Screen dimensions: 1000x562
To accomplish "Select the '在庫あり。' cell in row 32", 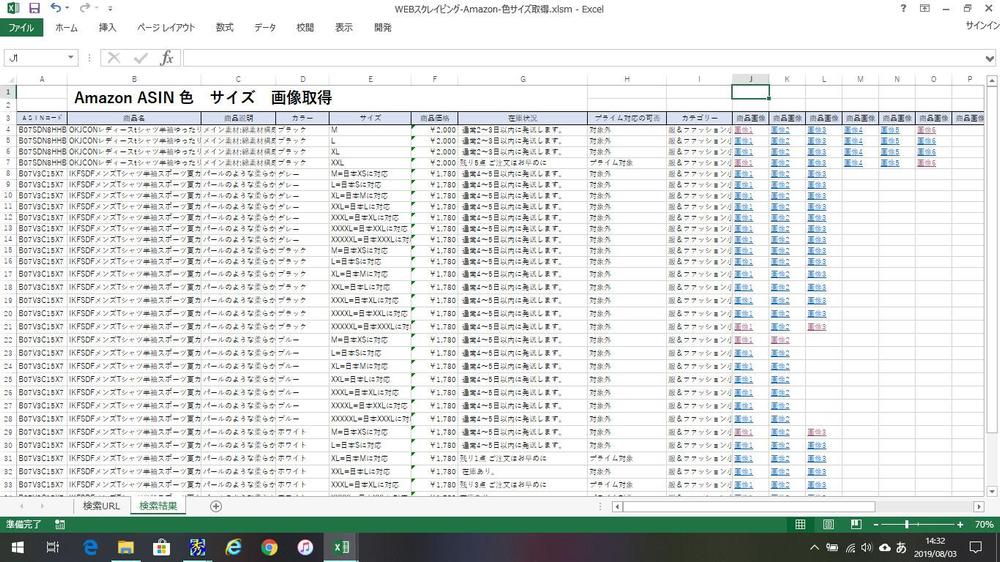I will point(522,472).
